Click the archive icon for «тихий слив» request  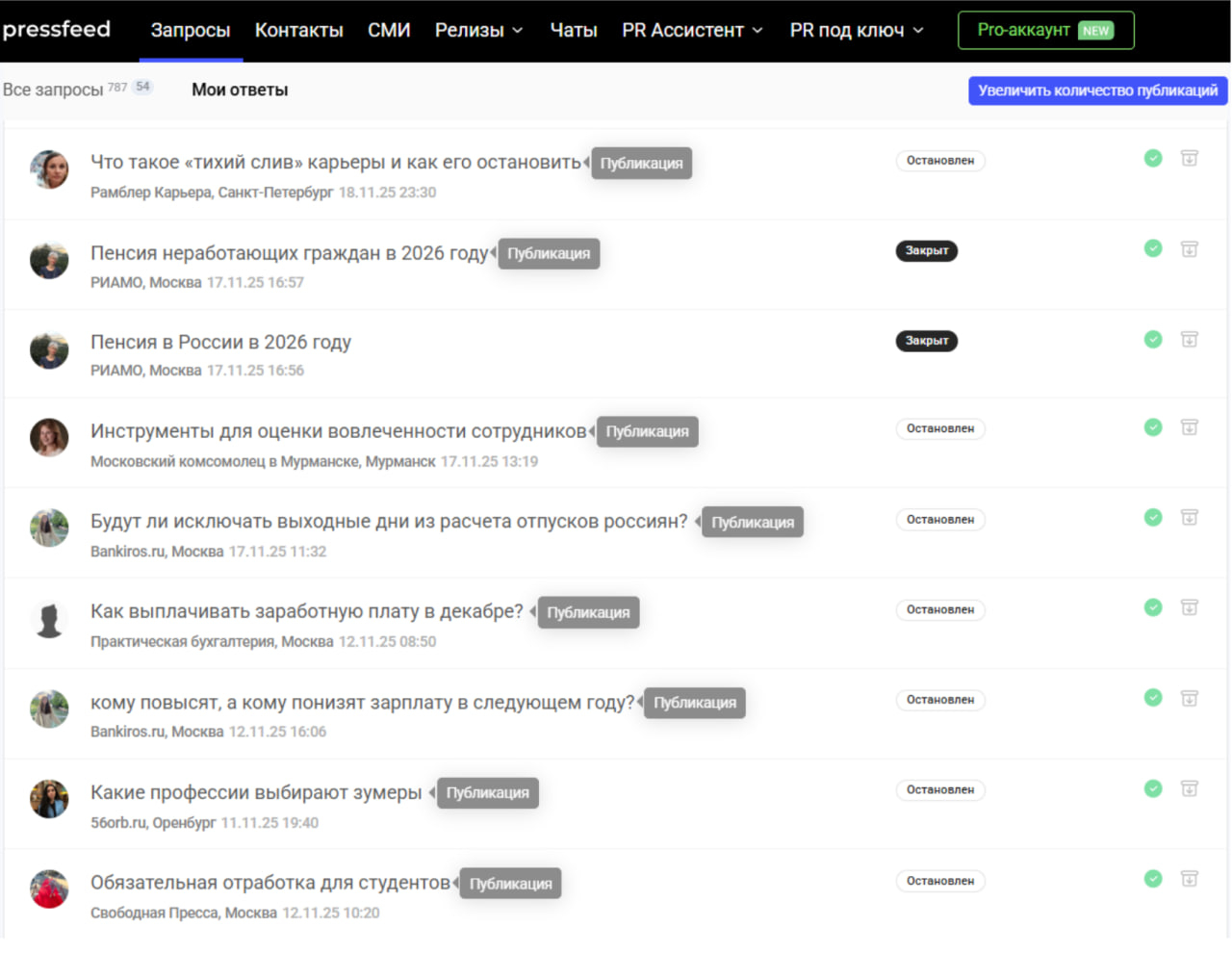pos(1190,159)
